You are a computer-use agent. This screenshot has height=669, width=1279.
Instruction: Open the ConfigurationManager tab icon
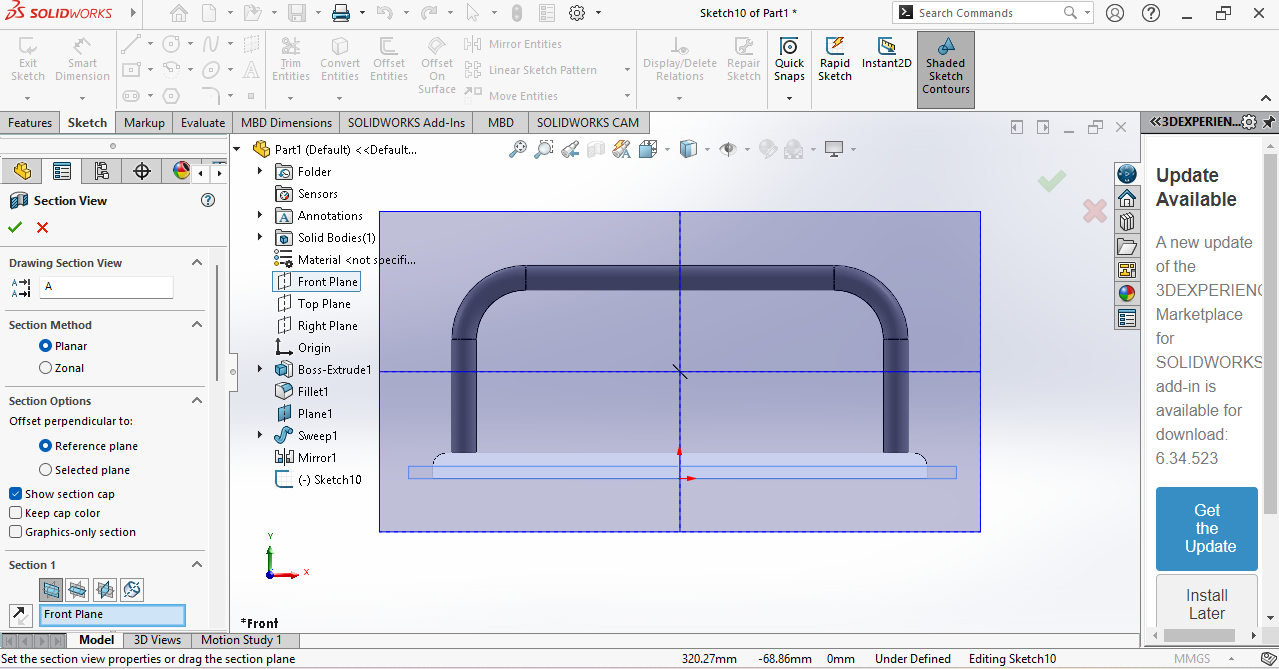[101, 171]
